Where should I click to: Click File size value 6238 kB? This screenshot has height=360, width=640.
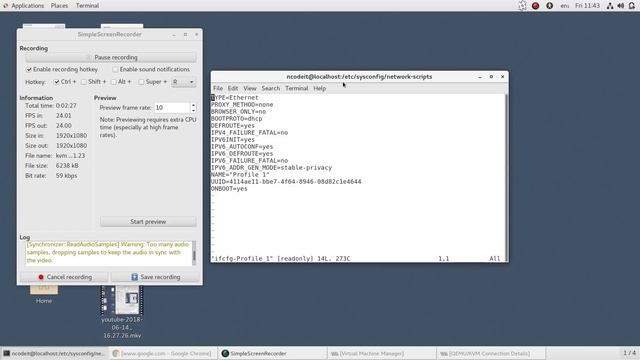coord(67,166)
